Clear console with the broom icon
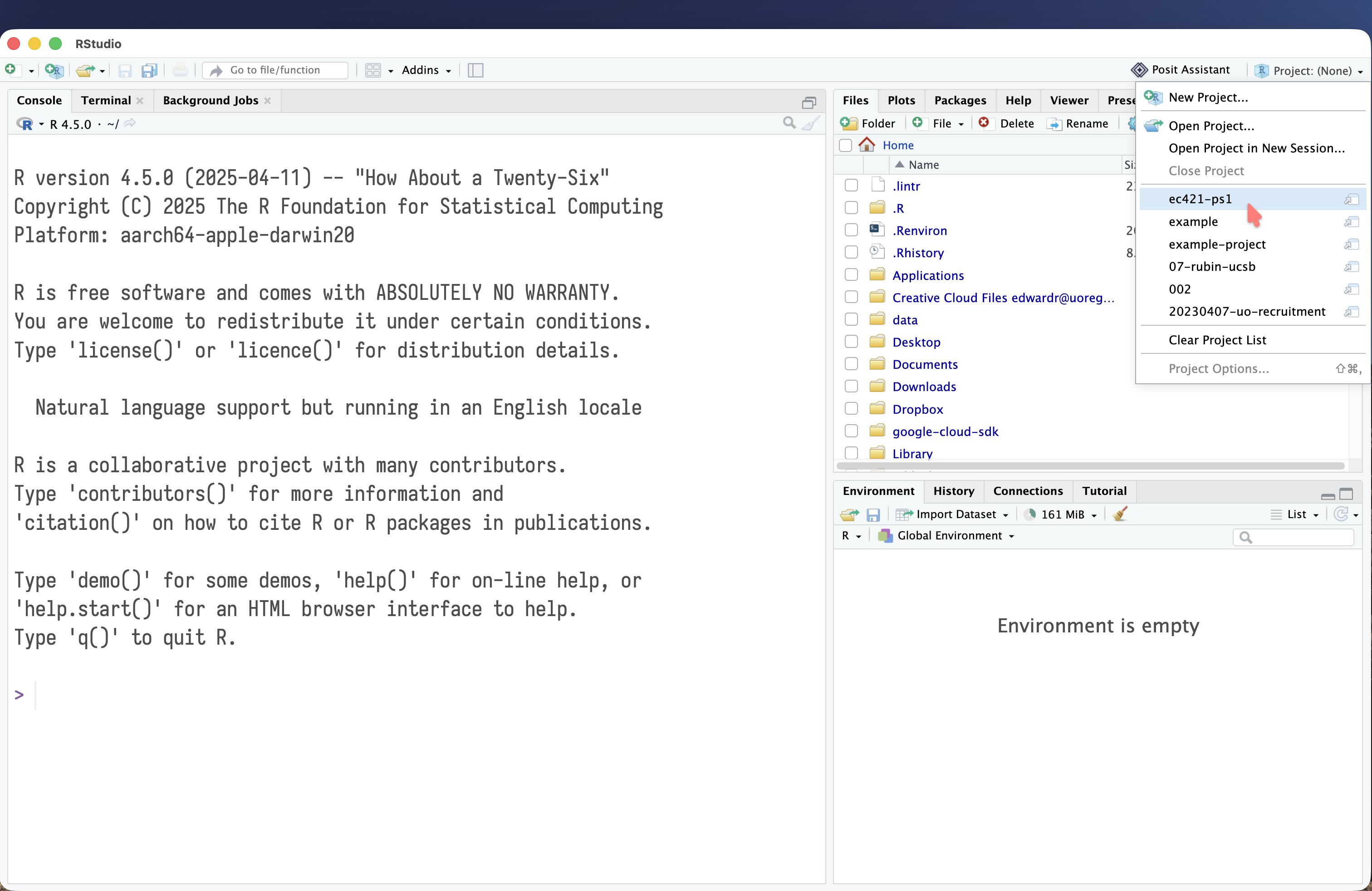The height and width of the screenshot is (891, 1372). [811, 123]
